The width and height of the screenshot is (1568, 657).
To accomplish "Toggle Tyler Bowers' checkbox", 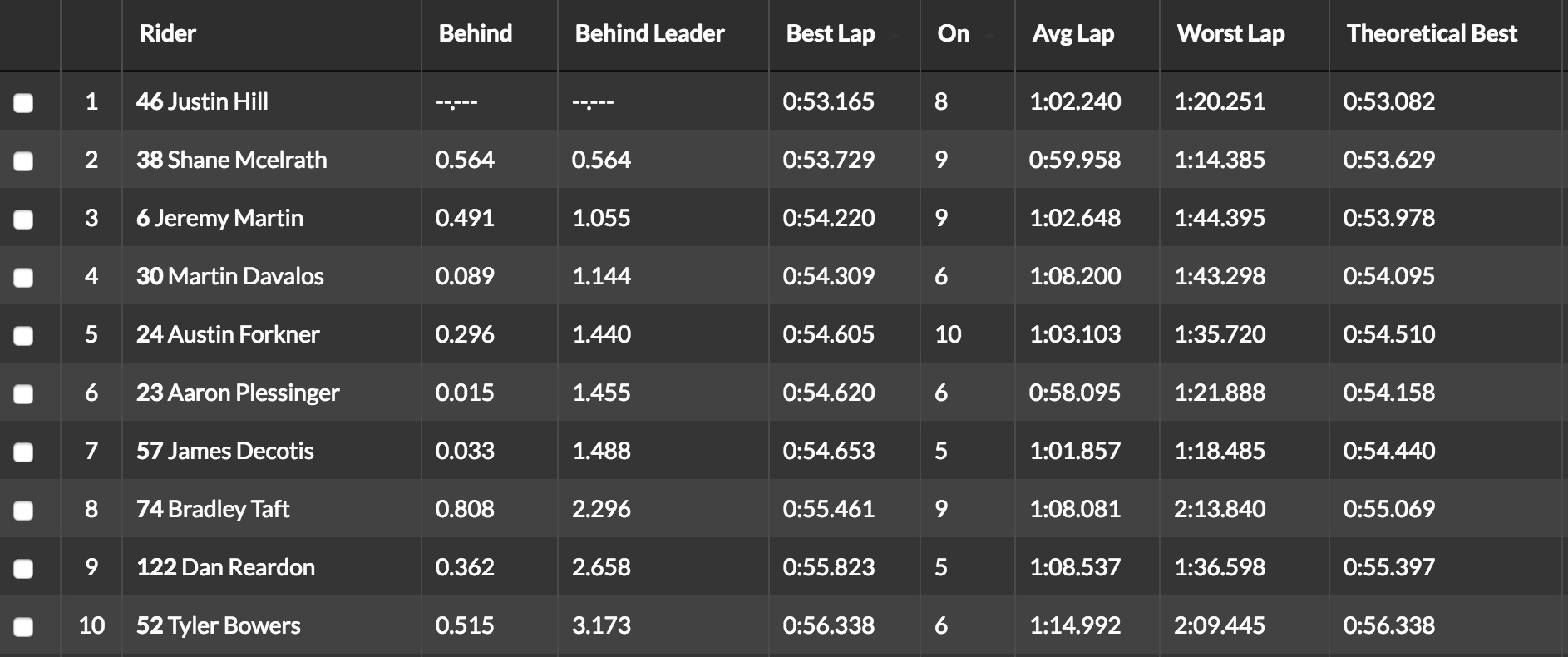I will coord(23,627).
